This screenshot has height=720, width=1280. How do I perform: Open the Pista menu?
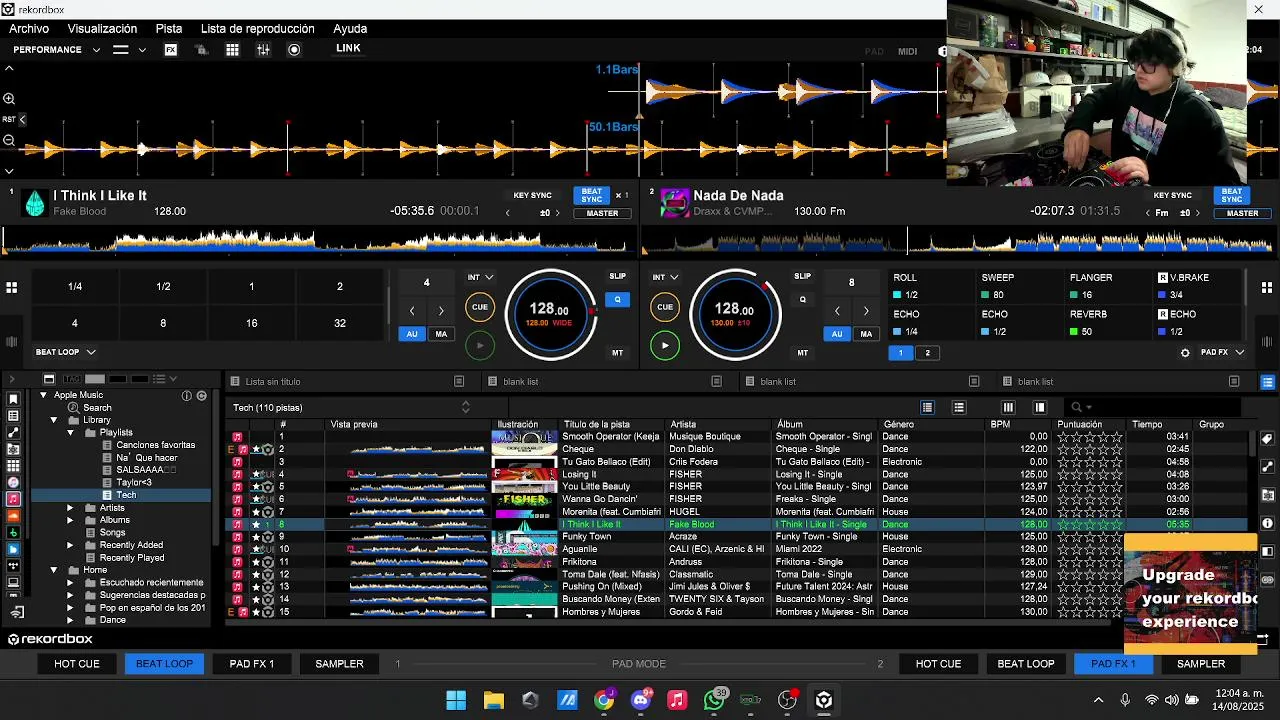point(169,29)
